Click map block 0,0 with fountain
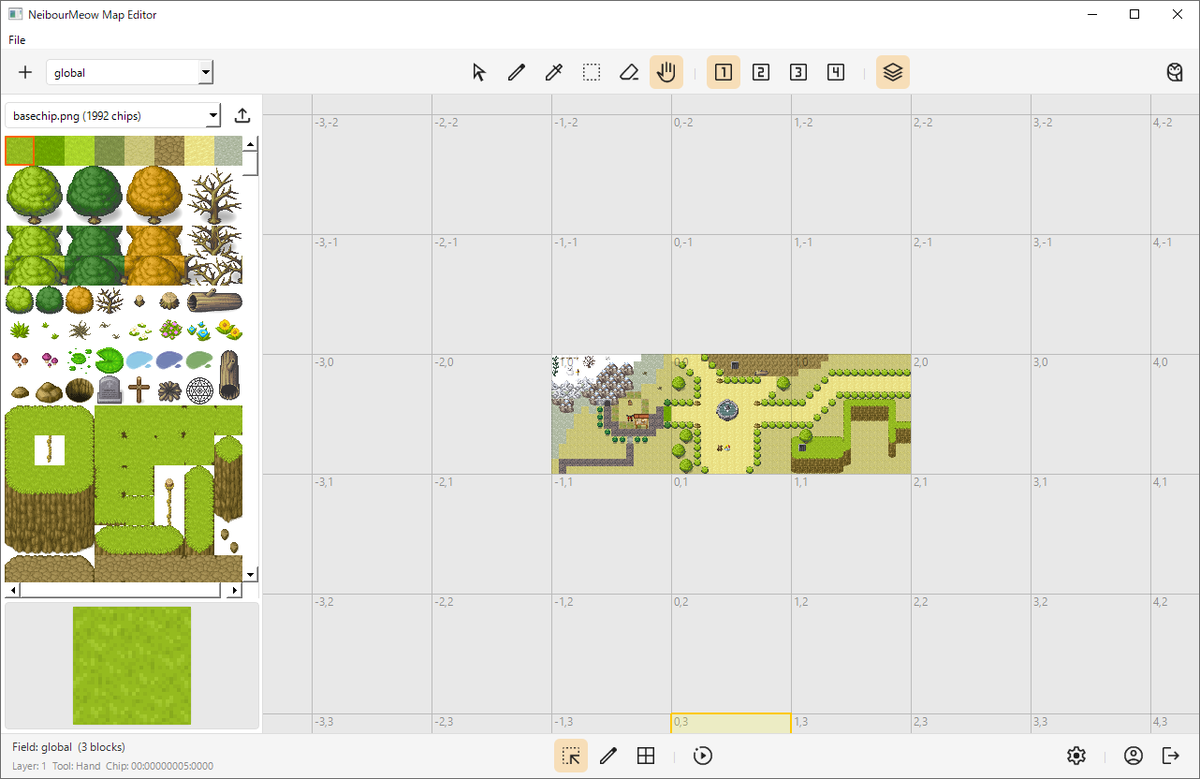The height and width of the screenshot is (779, 1200). tap(731, 414)
